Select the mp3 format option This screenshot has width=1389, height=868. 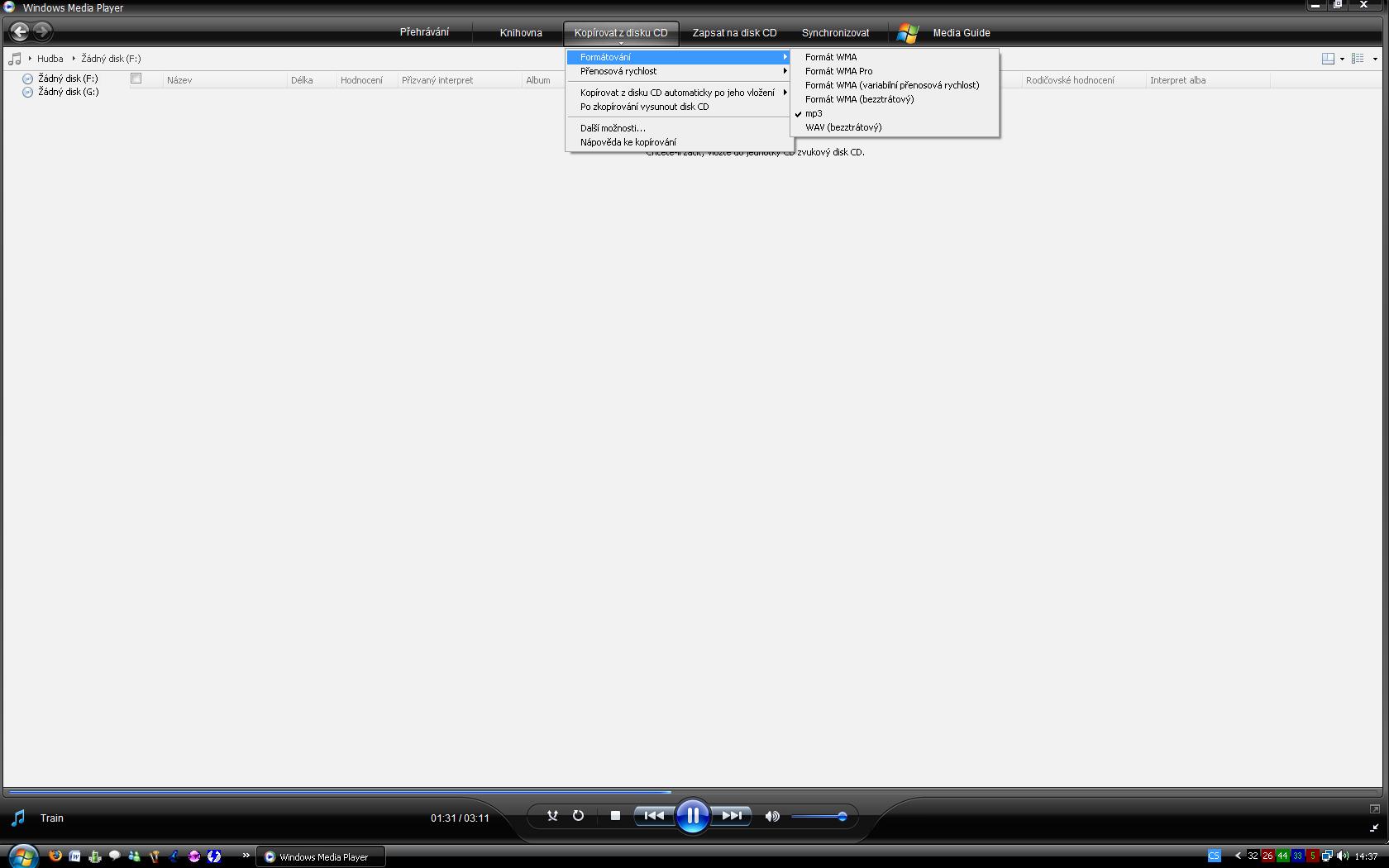pos(814,113)
